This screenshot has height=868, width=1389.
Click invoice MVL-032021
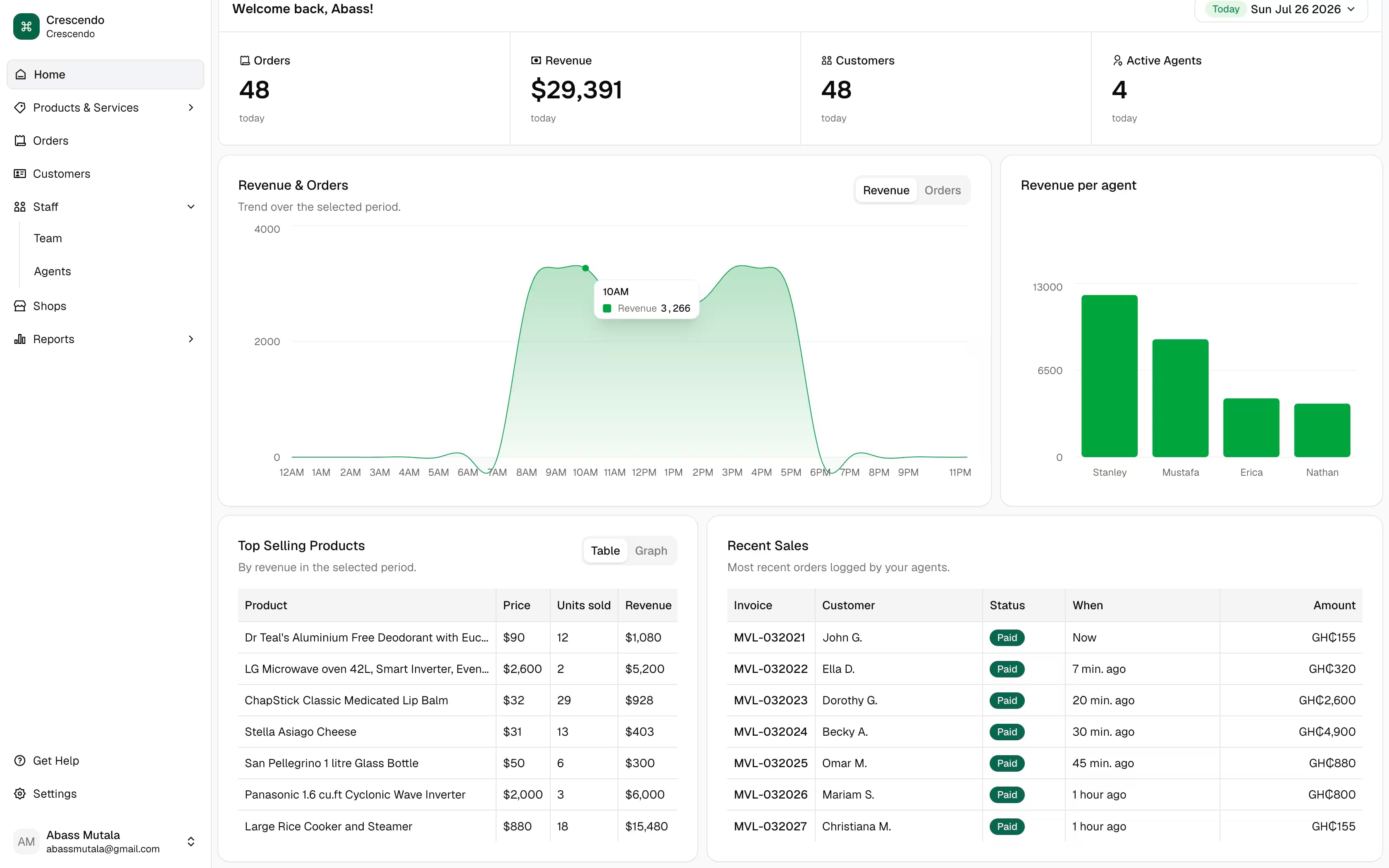769,637
